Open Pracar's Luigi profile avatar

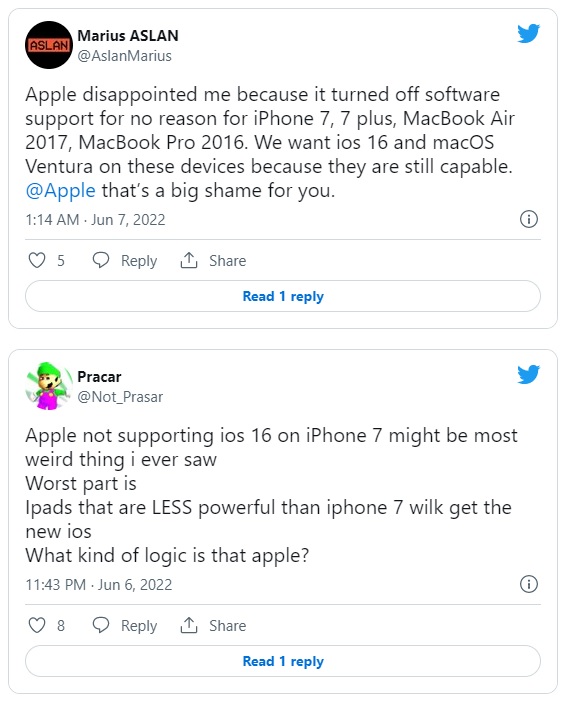(x=49, y=386)
